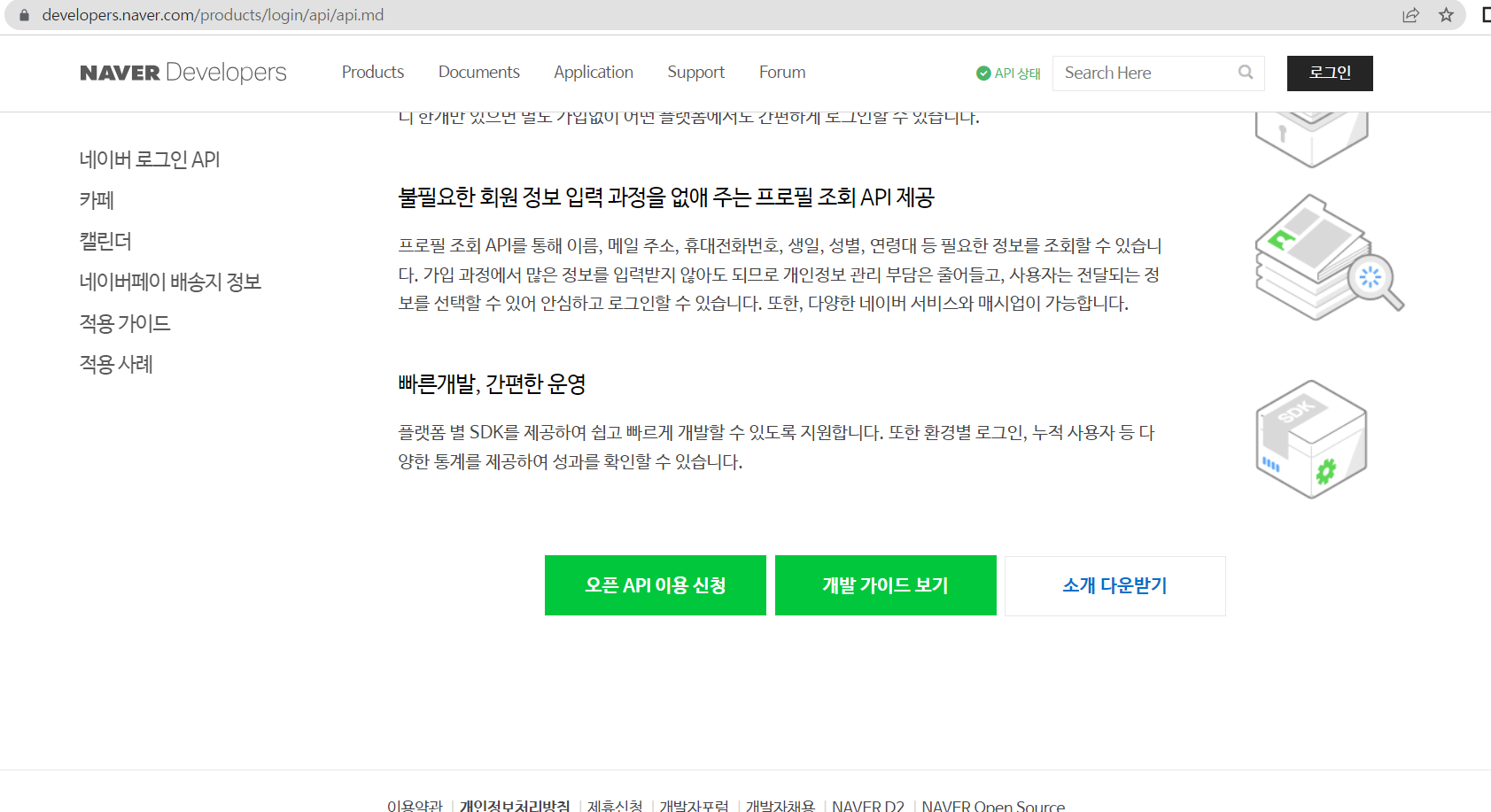This screenshot has width=1491, height=812.
Task: Click the 개인정보처리방침 footer link
Action: [515, 806]
